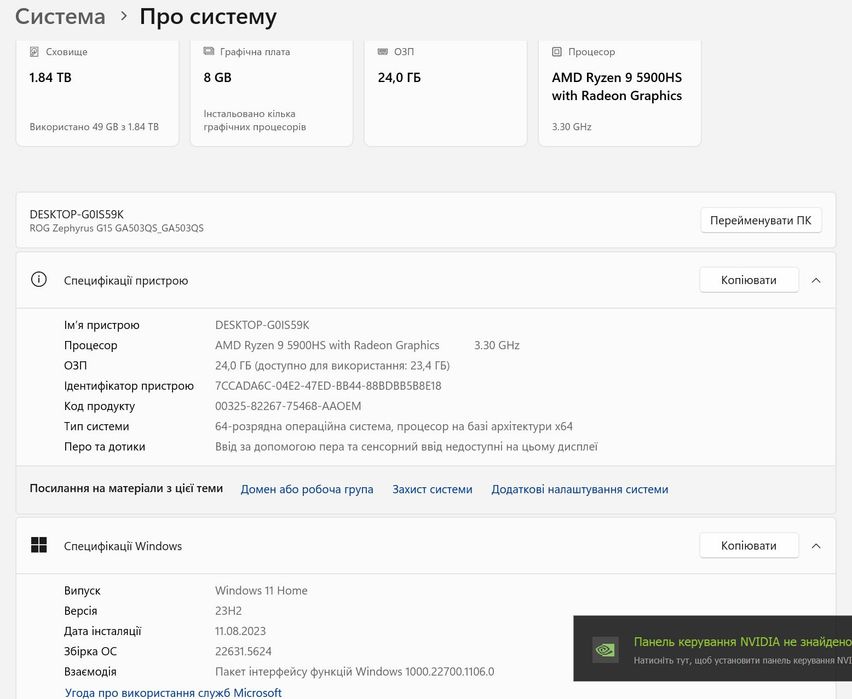Collapse the Специфікації пристрою section chevron
The image size is (852, 699).
pos(816,281)
